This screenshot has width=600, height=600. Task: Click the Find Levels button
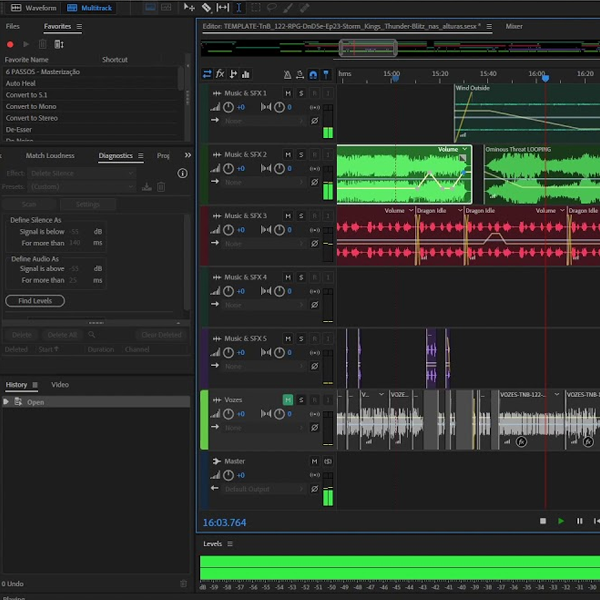[35, 301]
